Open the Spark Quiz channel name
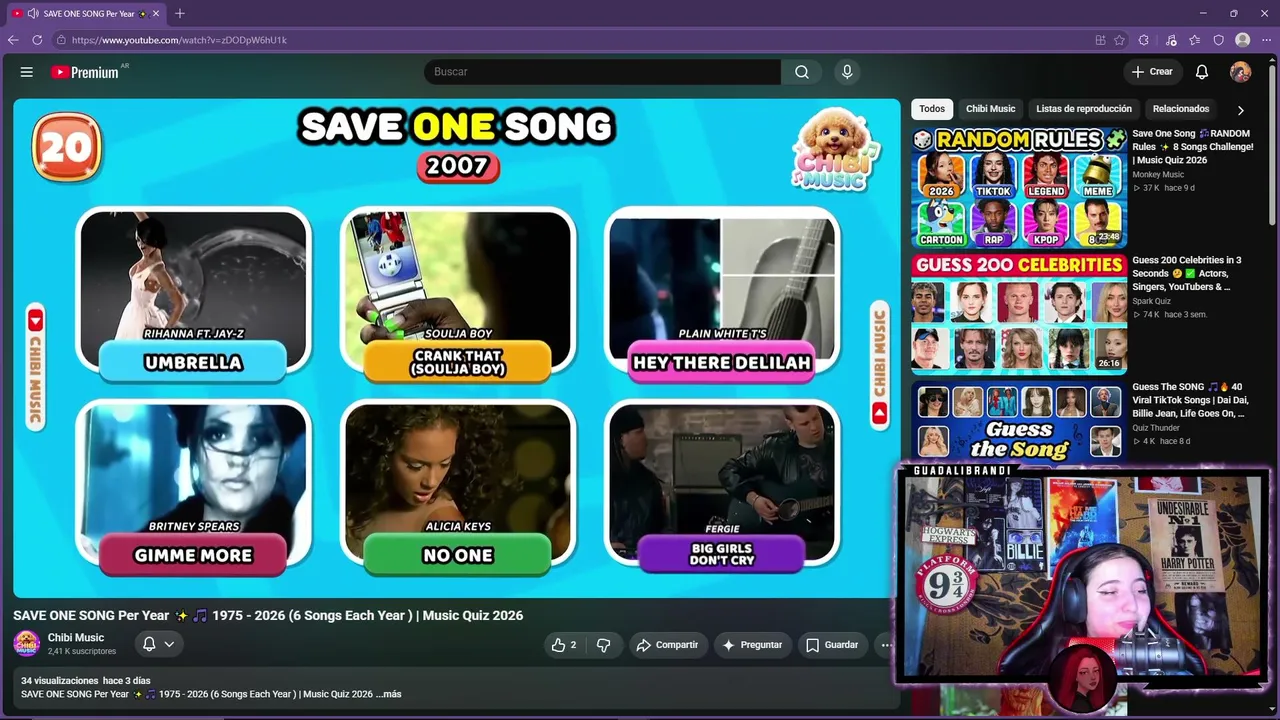Viewport: 1280px width, 720px height. tap(1151, 302)
